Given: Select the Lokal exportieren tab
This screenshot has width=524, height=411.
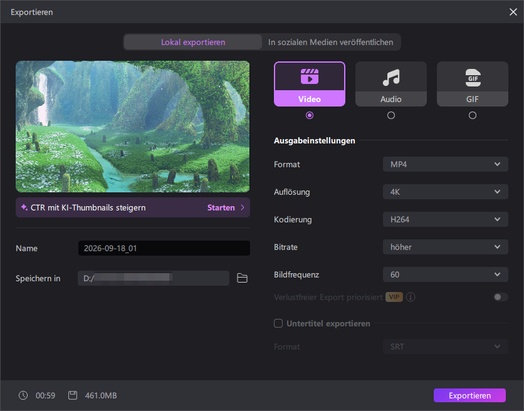Looking at the screenshot, I should [x=193, y=42].
